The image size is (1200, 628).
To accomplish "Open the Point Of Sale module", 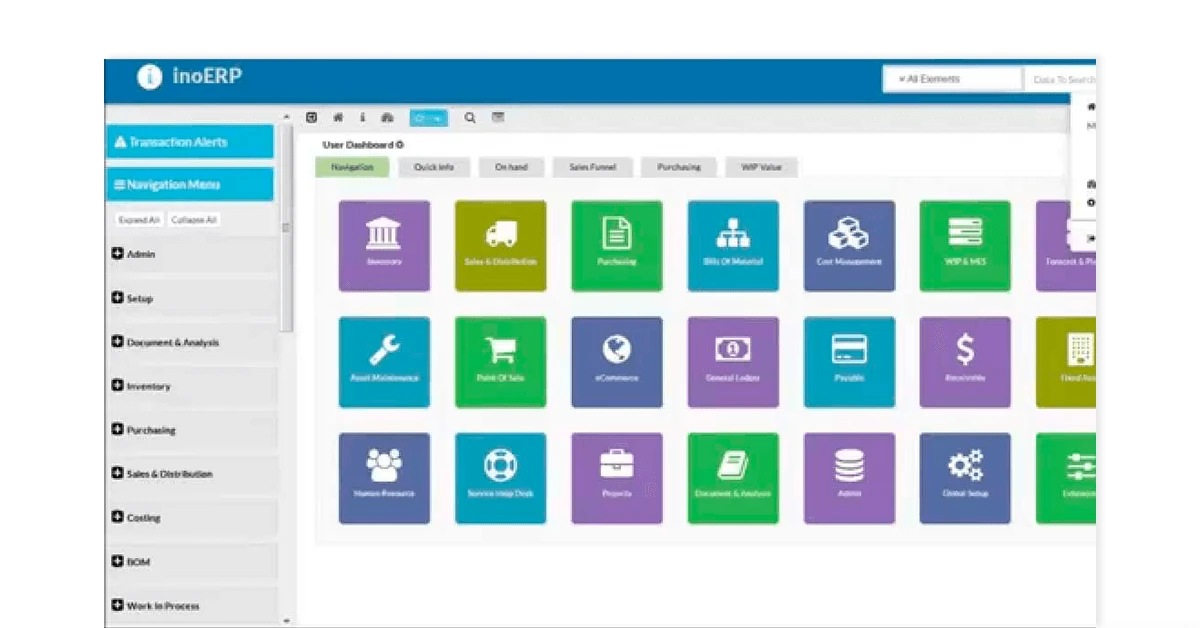I will 500,362.
